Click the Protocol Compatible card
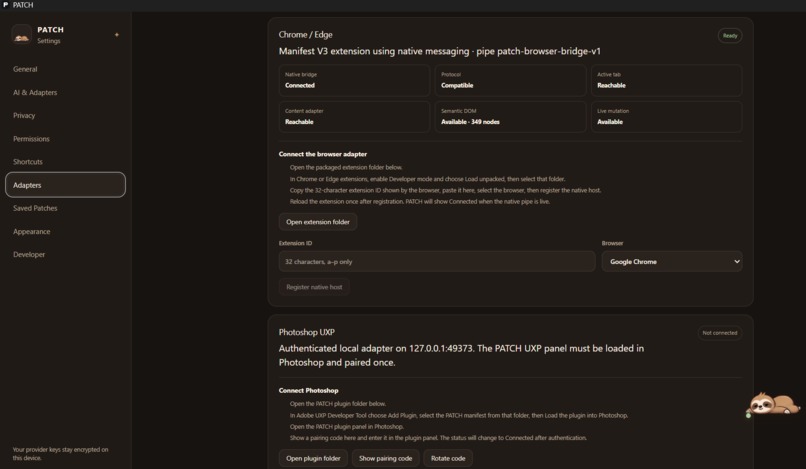806x469 pixels. pyautogui.click(x=510, y=80)
